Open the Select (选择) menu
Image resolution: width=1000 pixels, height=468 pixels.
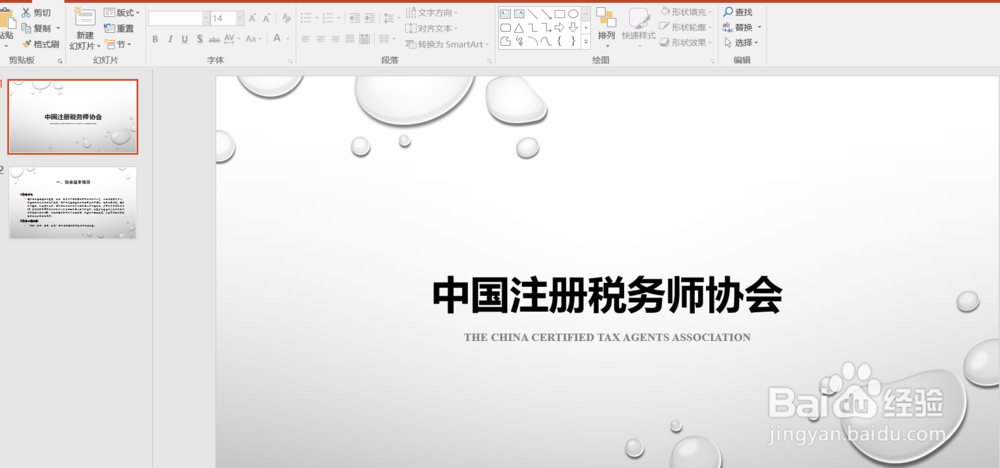click(x=742, y=43)
